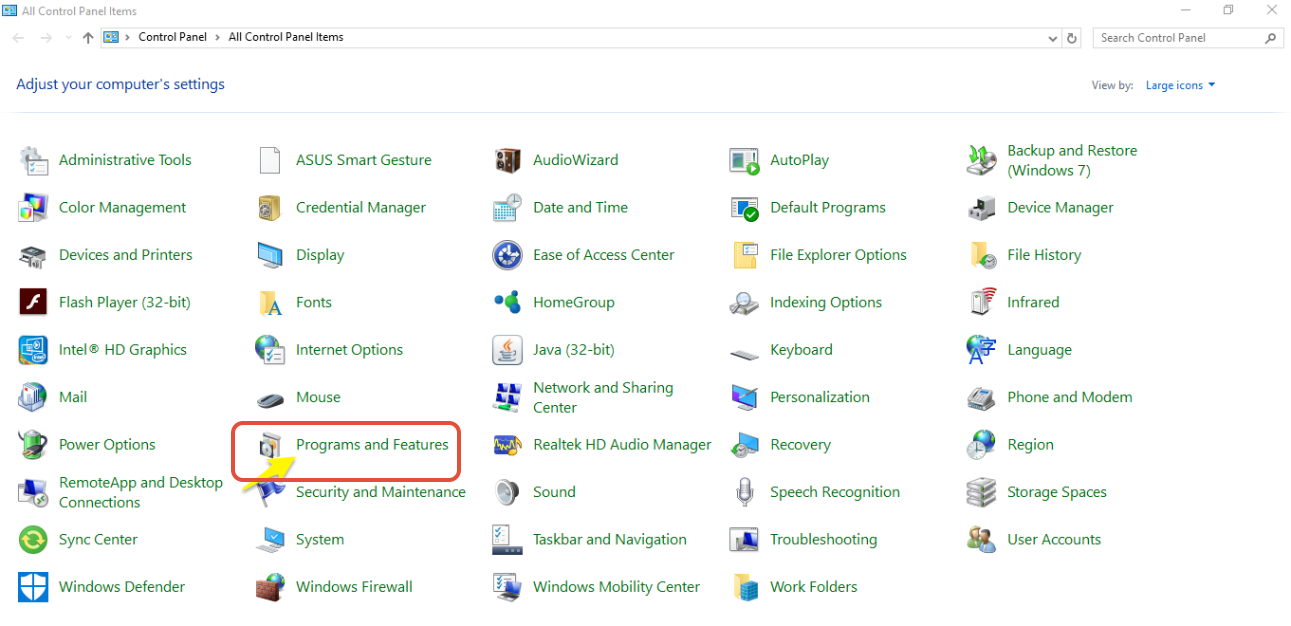Click the Storage Spaces icon
1291x626 pixels.
coord(981,492)
